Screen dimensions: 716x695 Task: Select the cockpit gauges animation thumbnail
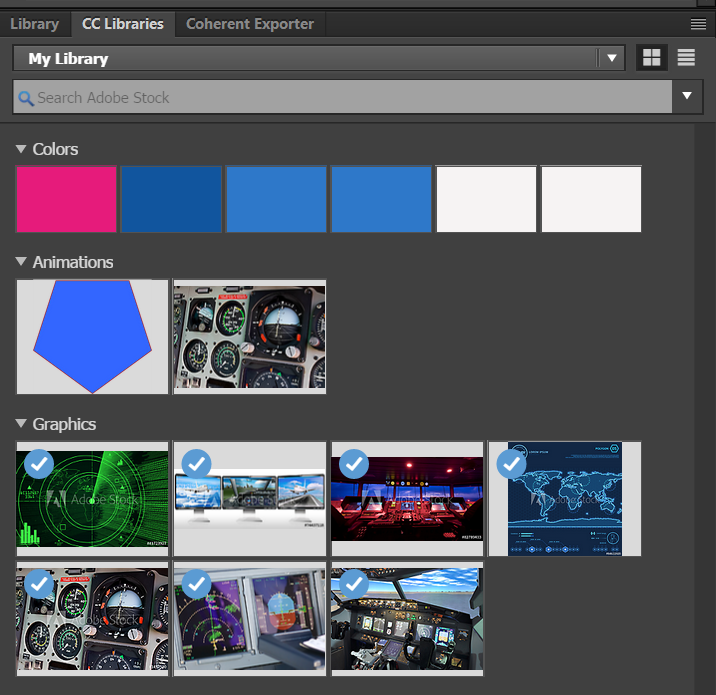(250, 336)
